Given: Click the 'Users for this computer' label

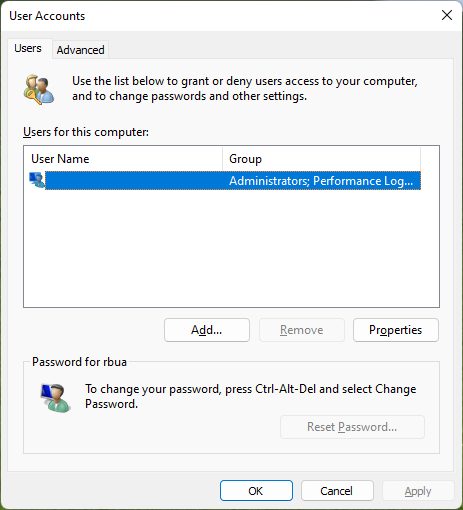Looking at the screenshot, I should [x=86, y=132].
